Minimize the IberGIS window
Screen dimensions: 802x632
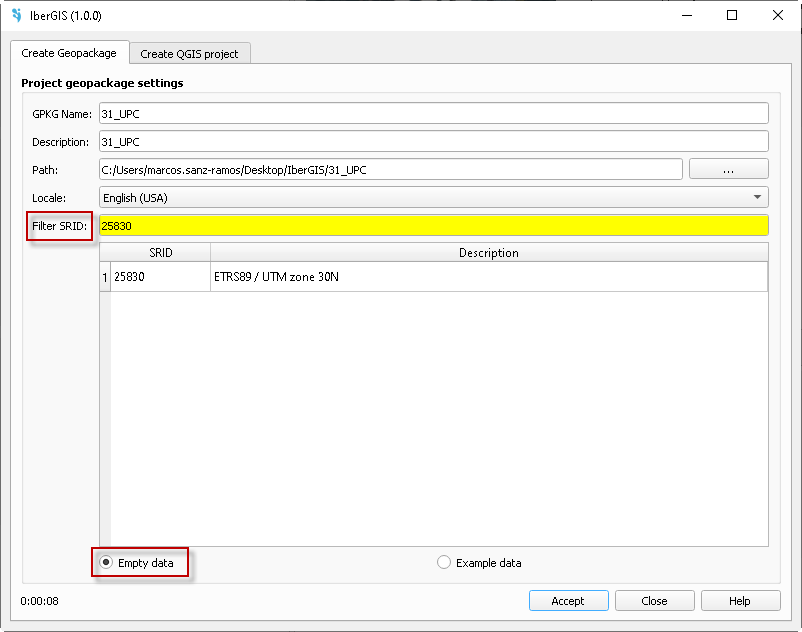tap(686, 16)
